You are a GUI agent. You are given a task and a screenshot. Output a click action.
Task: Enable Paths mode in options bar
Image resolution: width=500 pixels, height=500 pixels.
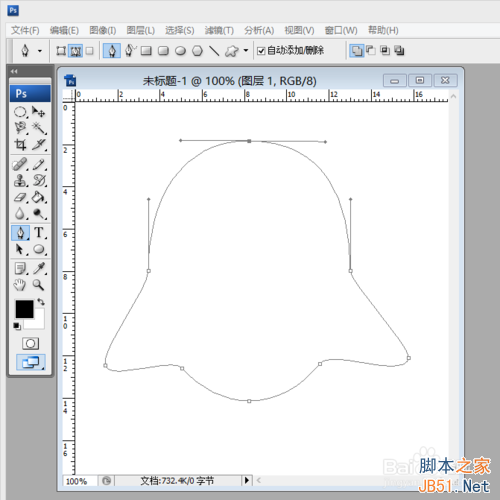coord(76,51)
